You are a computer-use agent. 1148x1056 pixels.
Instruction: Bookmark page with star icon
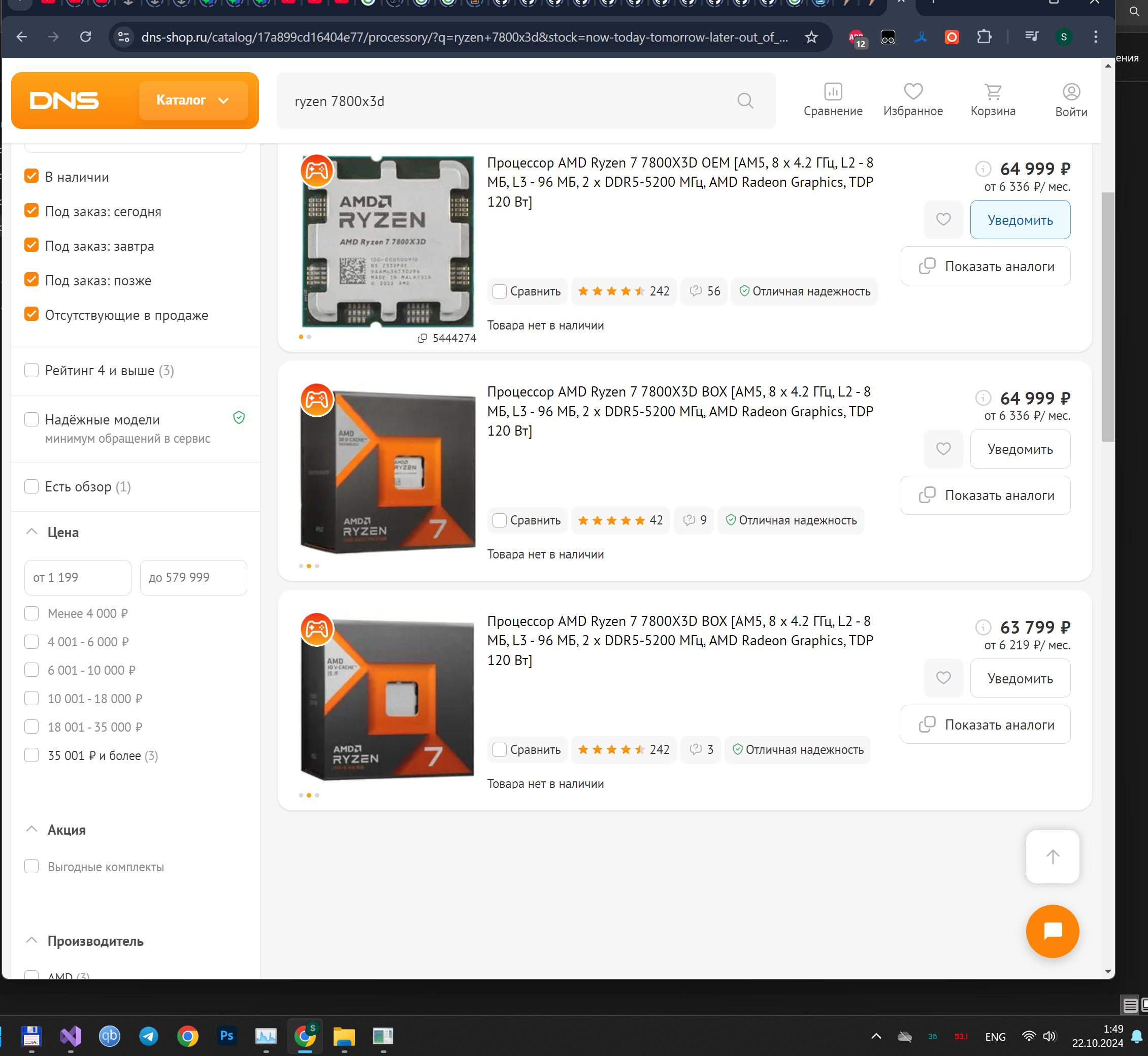pos(811,37)
